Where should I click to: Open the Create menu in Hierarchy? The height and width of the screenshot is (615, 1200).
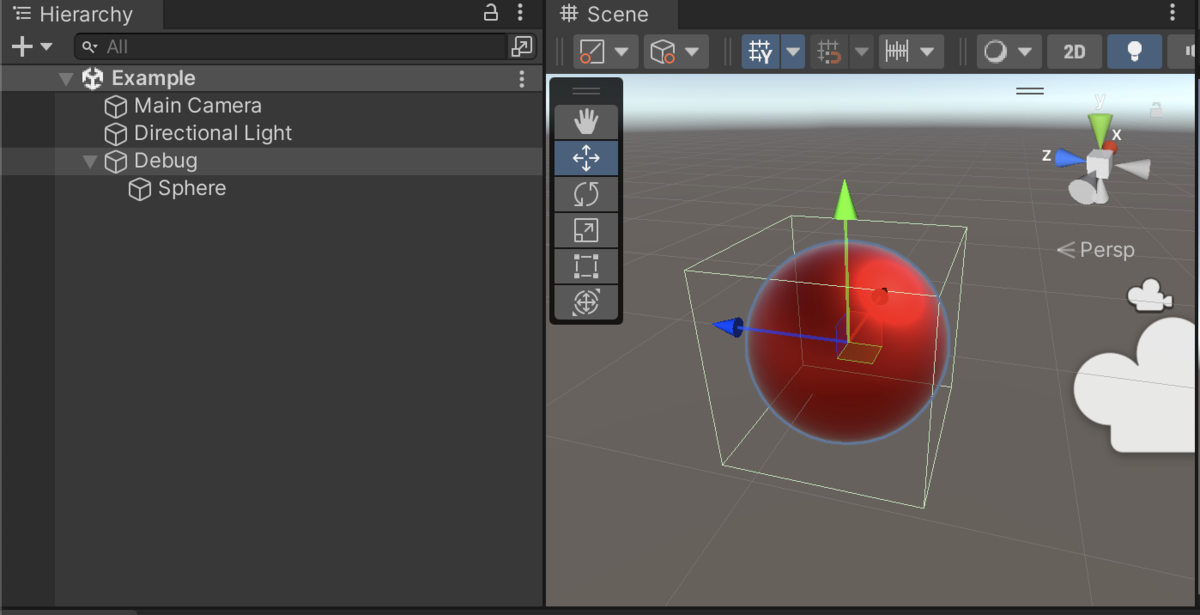point(22,46)
